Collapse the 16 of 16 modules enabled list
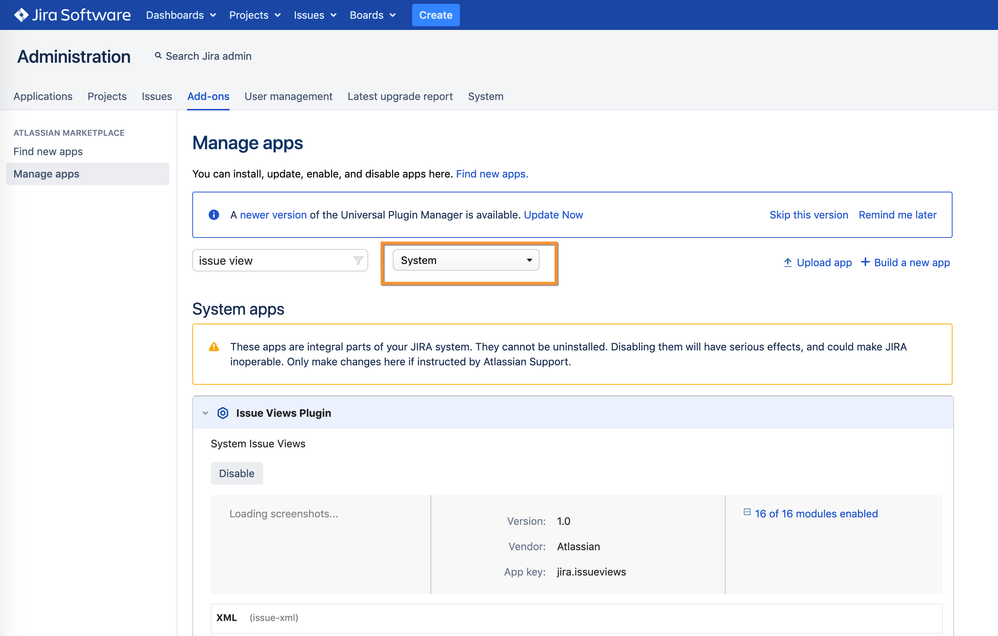The height and width of the screenshot is (636, 998). (747, 513)
